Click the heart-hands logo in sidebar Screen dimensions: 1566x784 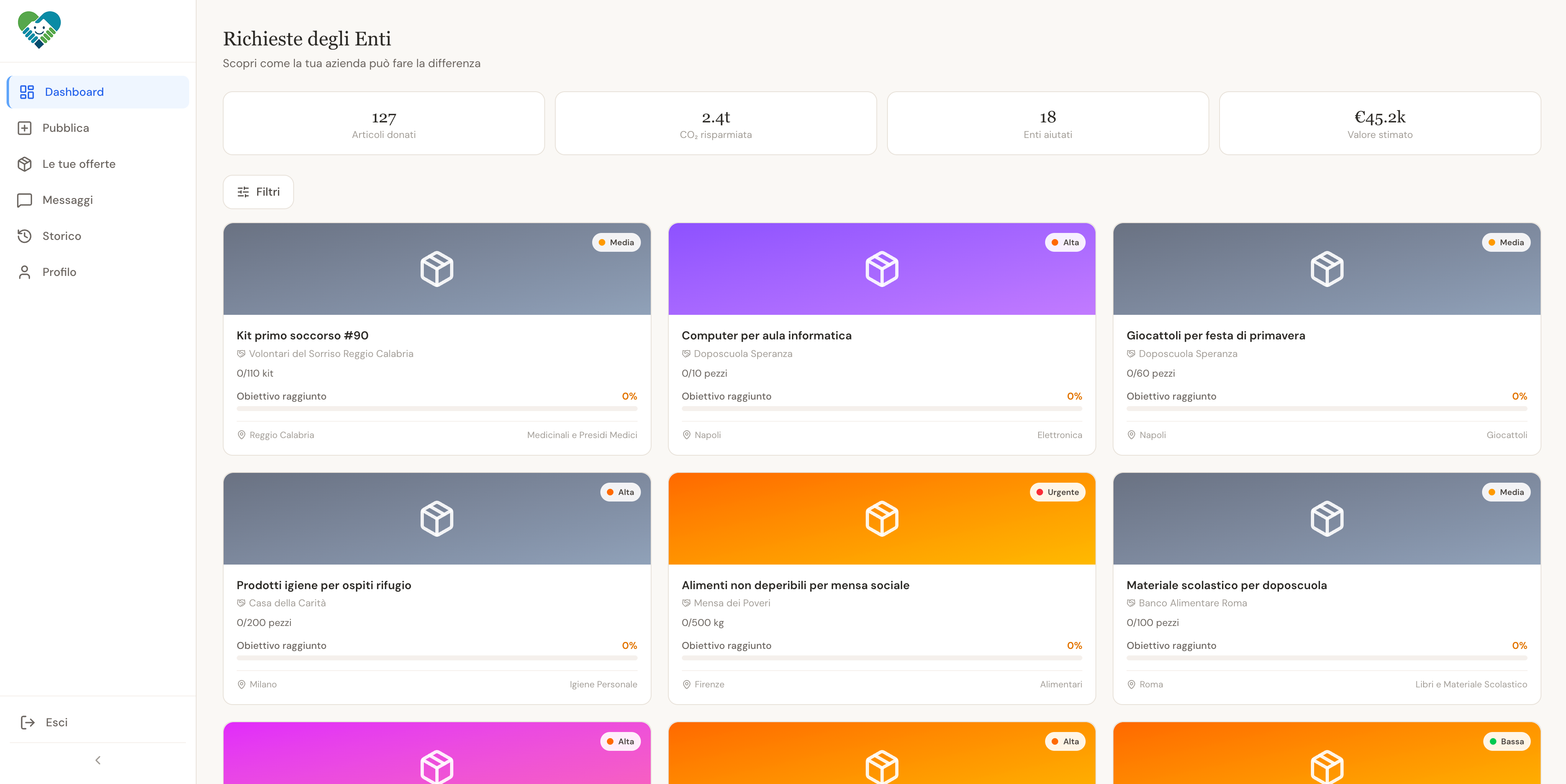click(x=39, y=30)
